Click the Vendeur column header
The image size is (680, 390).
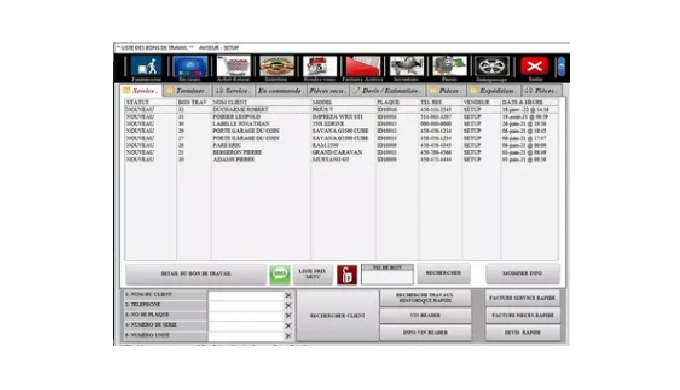pos(481,102)
